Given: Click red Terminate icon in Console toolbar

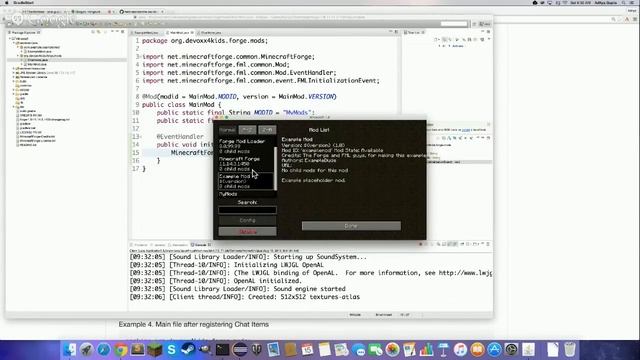Looking at the screenshot, I should 420,244.
